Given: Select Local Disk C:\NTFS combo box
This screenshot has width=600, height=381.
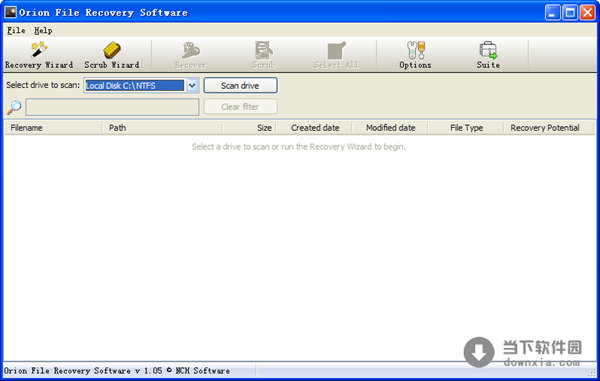Looking at the screenshot, I should click(141, 86).
